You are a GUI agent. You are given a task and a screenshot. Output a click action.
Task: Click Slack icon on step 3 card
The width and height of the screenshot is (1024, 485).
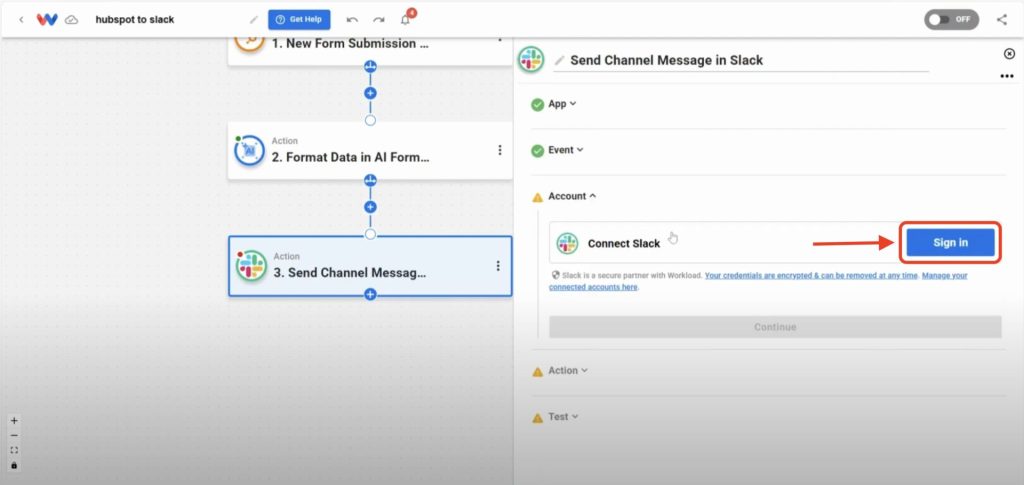[x=251, y=266]
